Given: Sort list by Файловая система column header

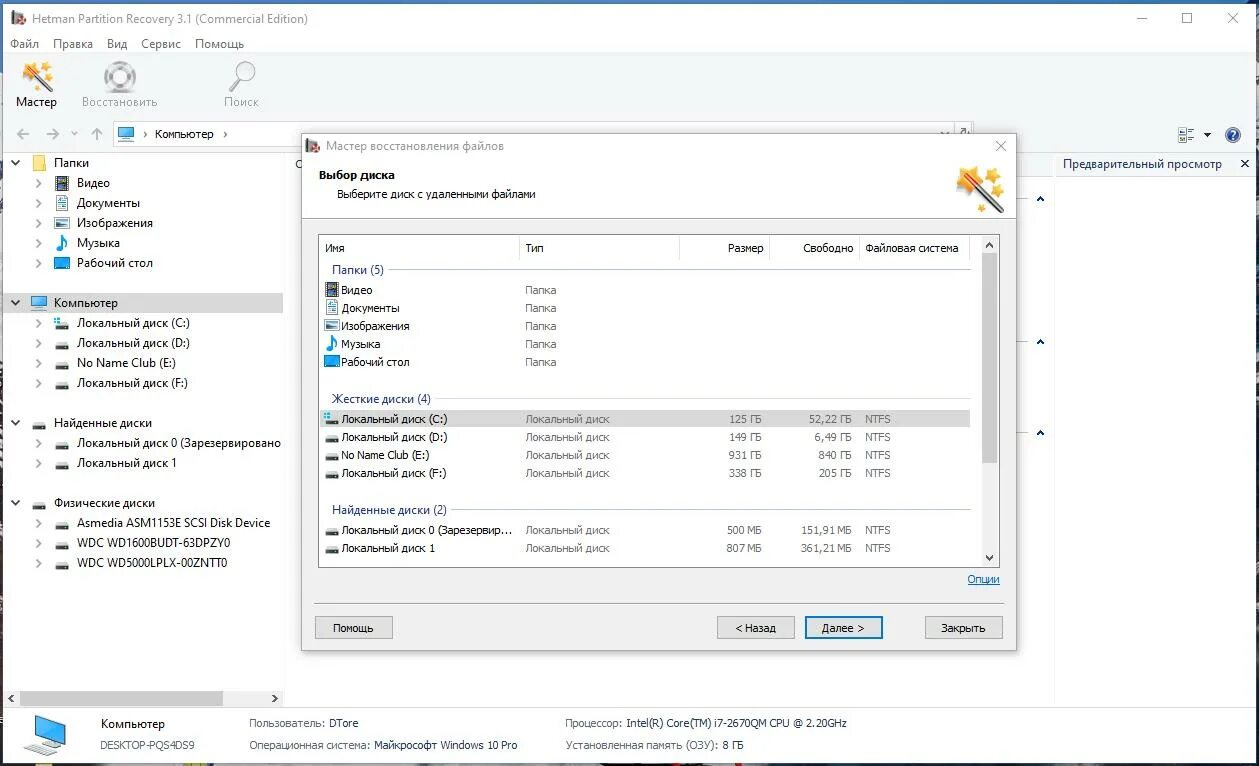Looking at the screenshot, I should [914, 248].
